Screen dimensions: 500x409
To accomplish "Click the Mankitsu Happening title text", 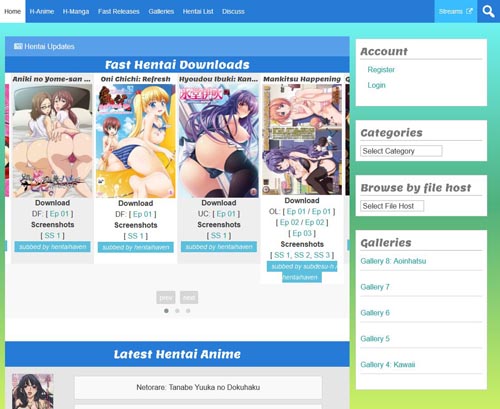I will click(x=302, y=79).
